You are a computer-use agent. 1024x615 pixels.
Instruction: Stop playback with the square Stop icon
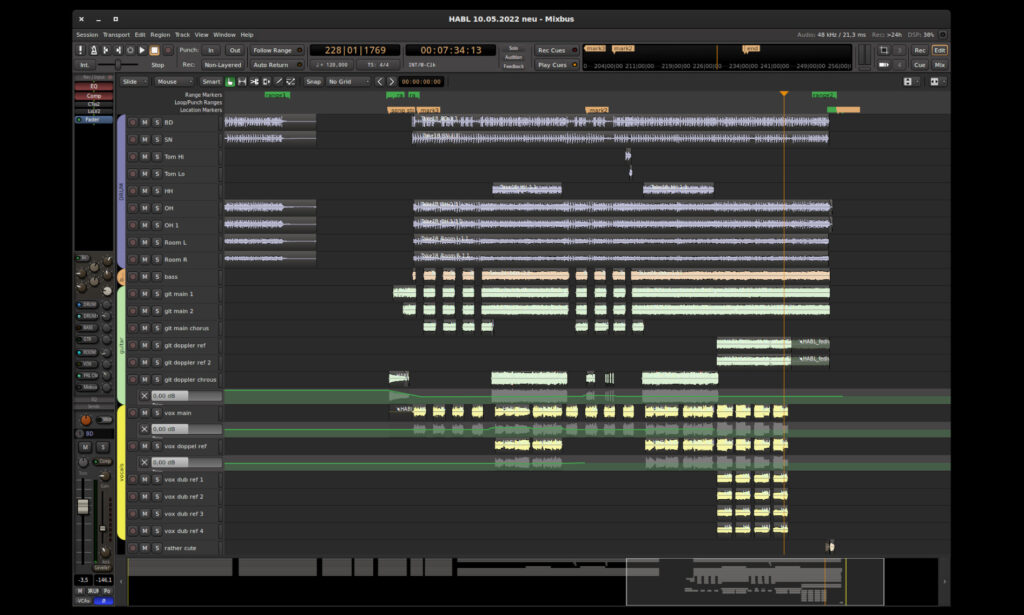pyautogui.click(x=154, y=50)
